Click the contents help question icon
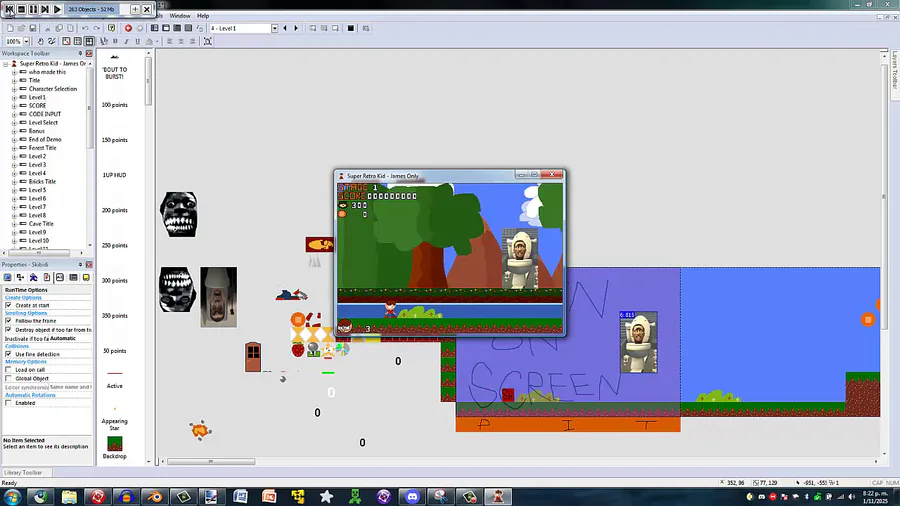 [112, 28]
